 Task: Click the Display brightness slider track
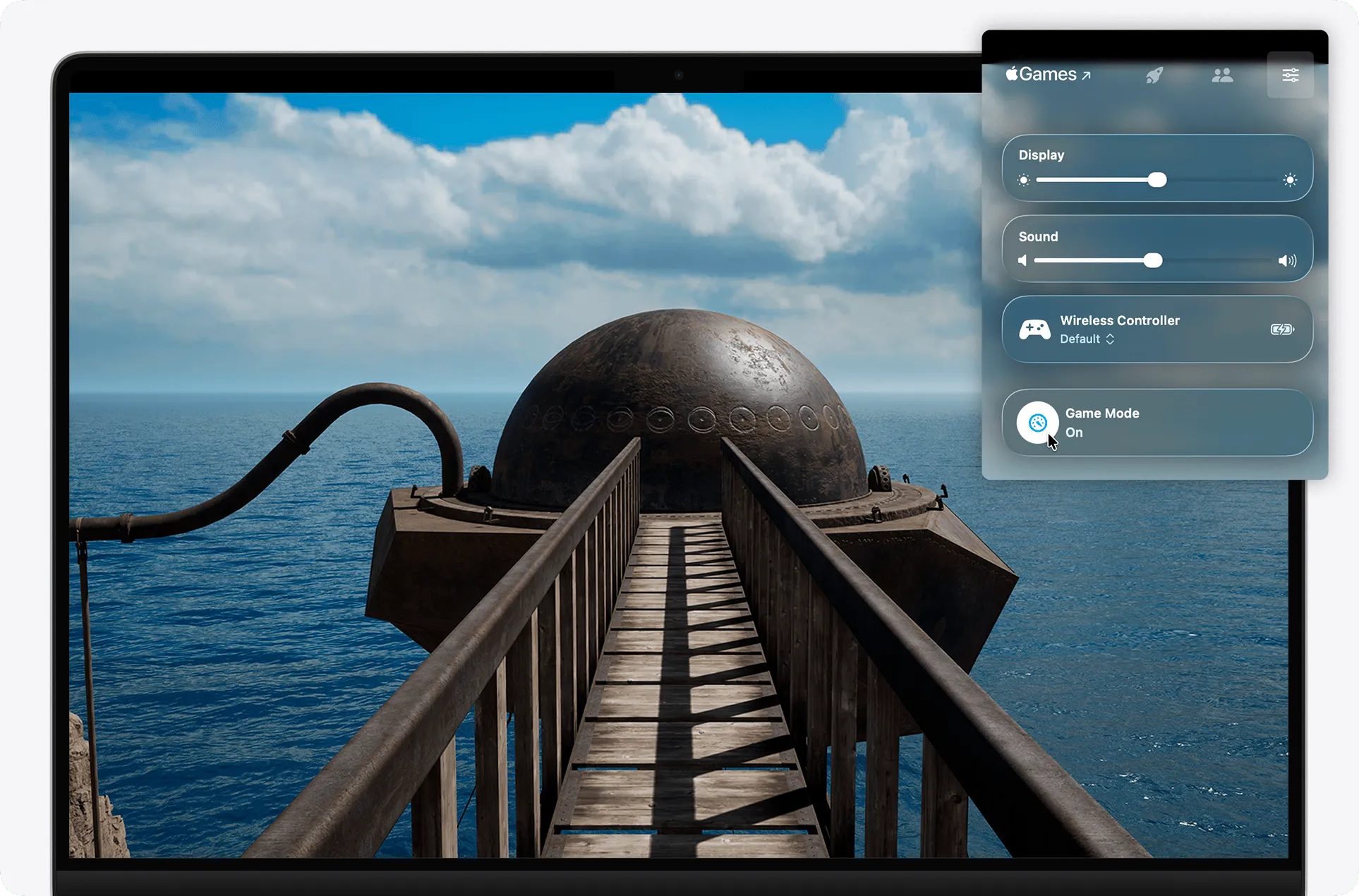1228,181
